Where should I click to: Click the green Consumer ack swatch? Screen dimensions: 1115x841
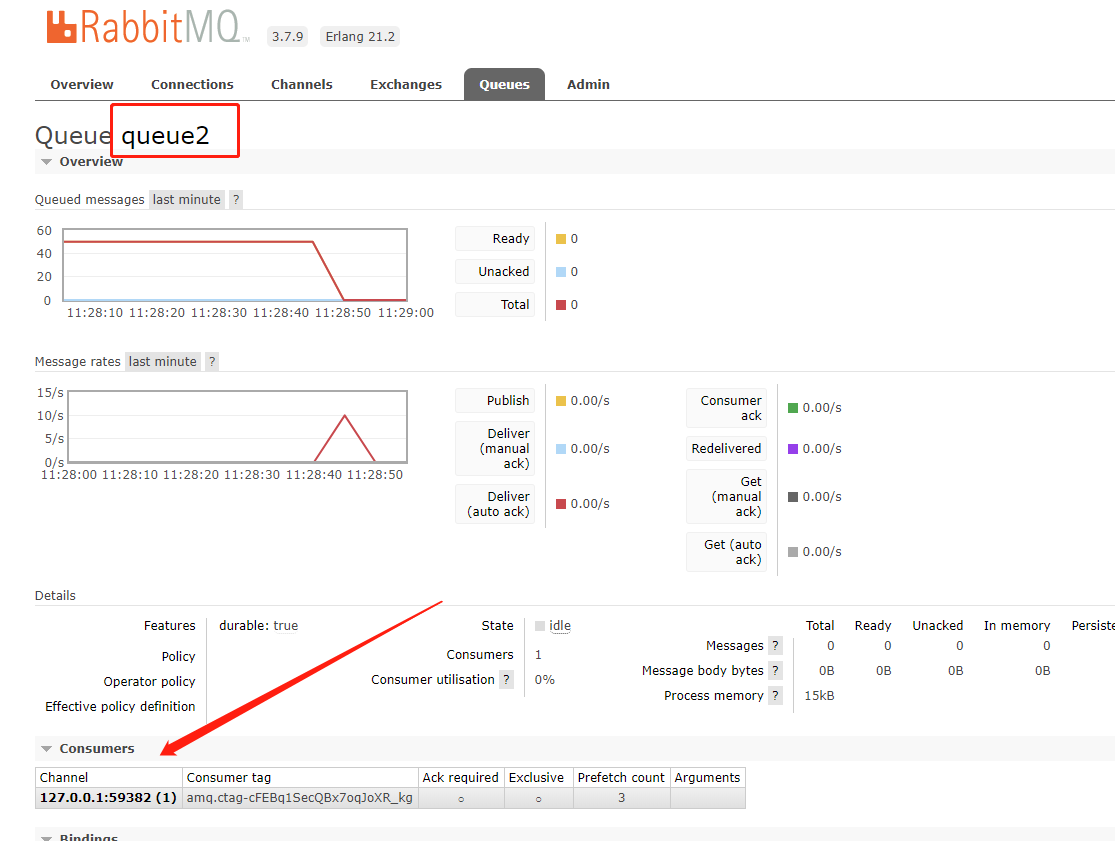click(793, 408)
